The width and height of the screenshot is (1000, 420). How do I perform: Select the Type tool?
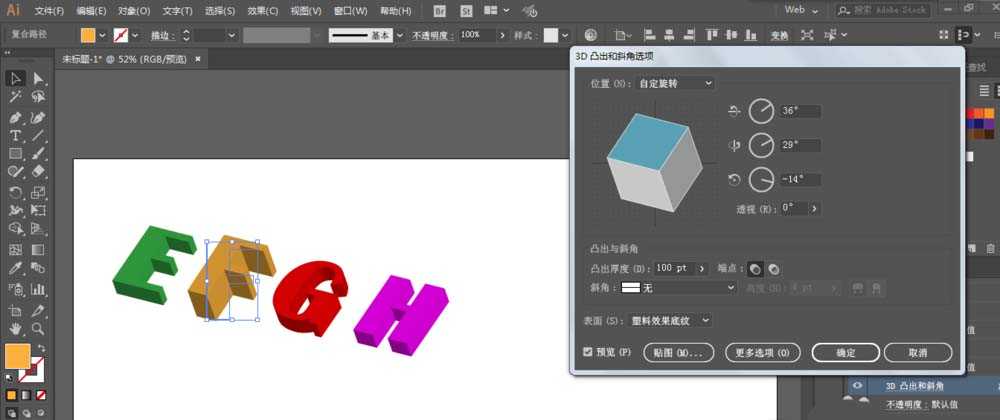coord(16,135)
